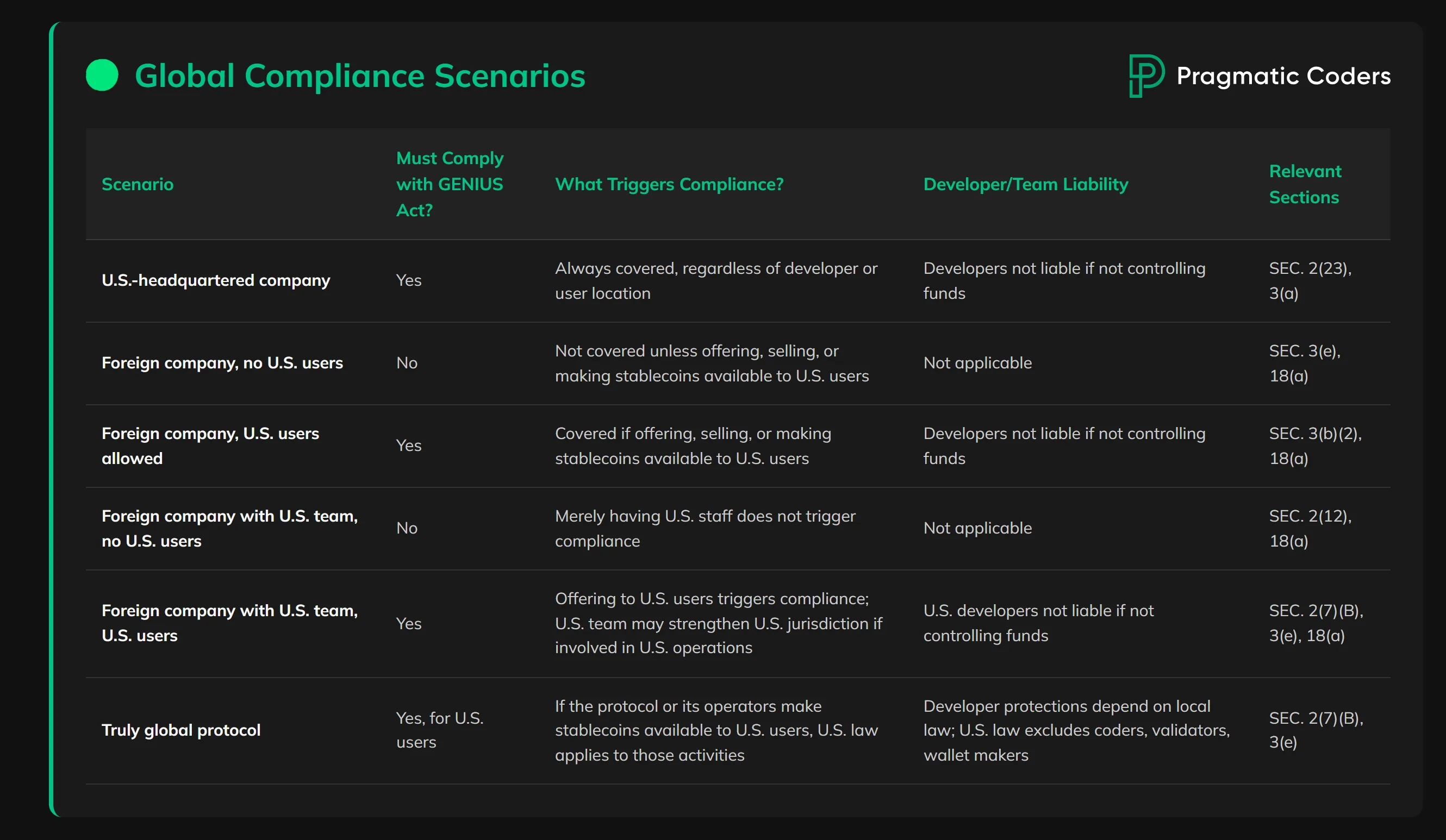The height and width of the screenshot is (840, 1446).
Task: Click the Foreign company, no U.S. users row
Action: click(x=223, y=362)
